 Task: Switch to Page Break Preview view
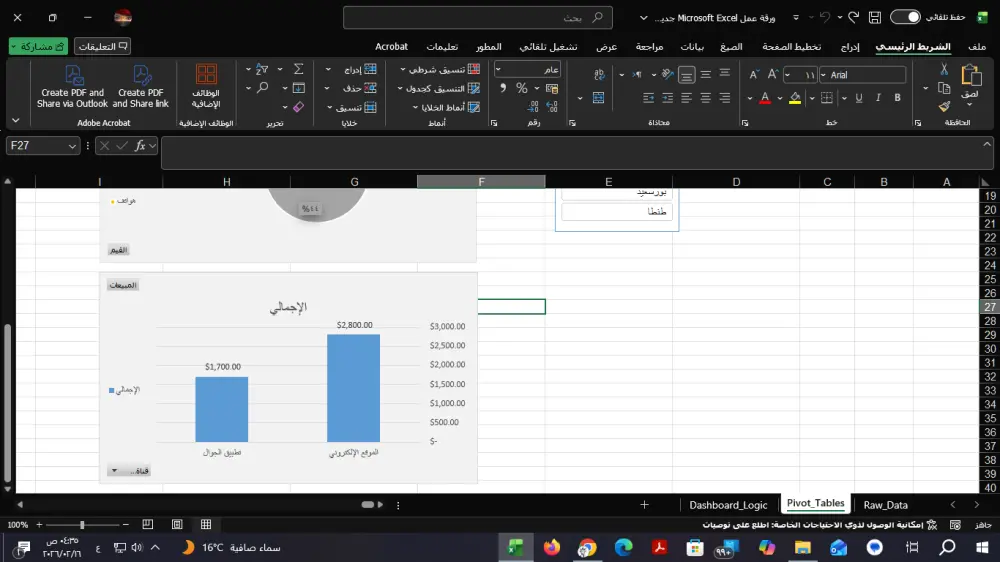(148, 524)
